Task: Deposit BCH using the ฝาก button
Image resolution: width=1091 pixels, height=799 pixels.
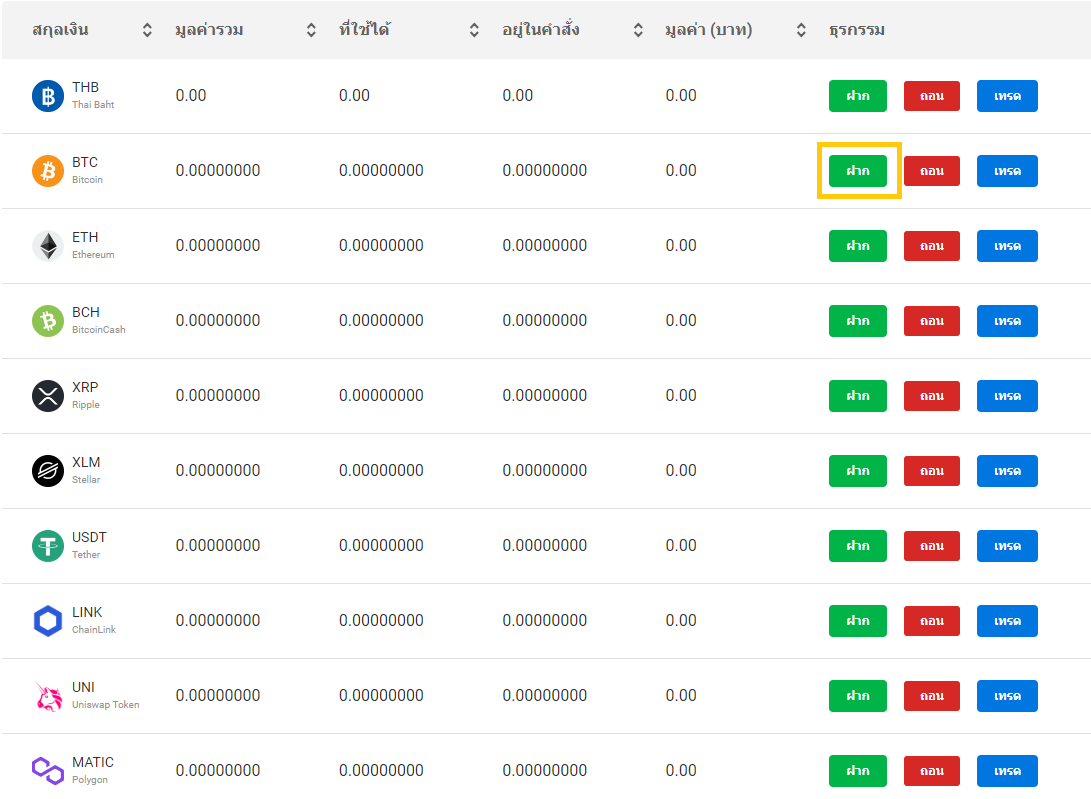Action: pos(858,321)
